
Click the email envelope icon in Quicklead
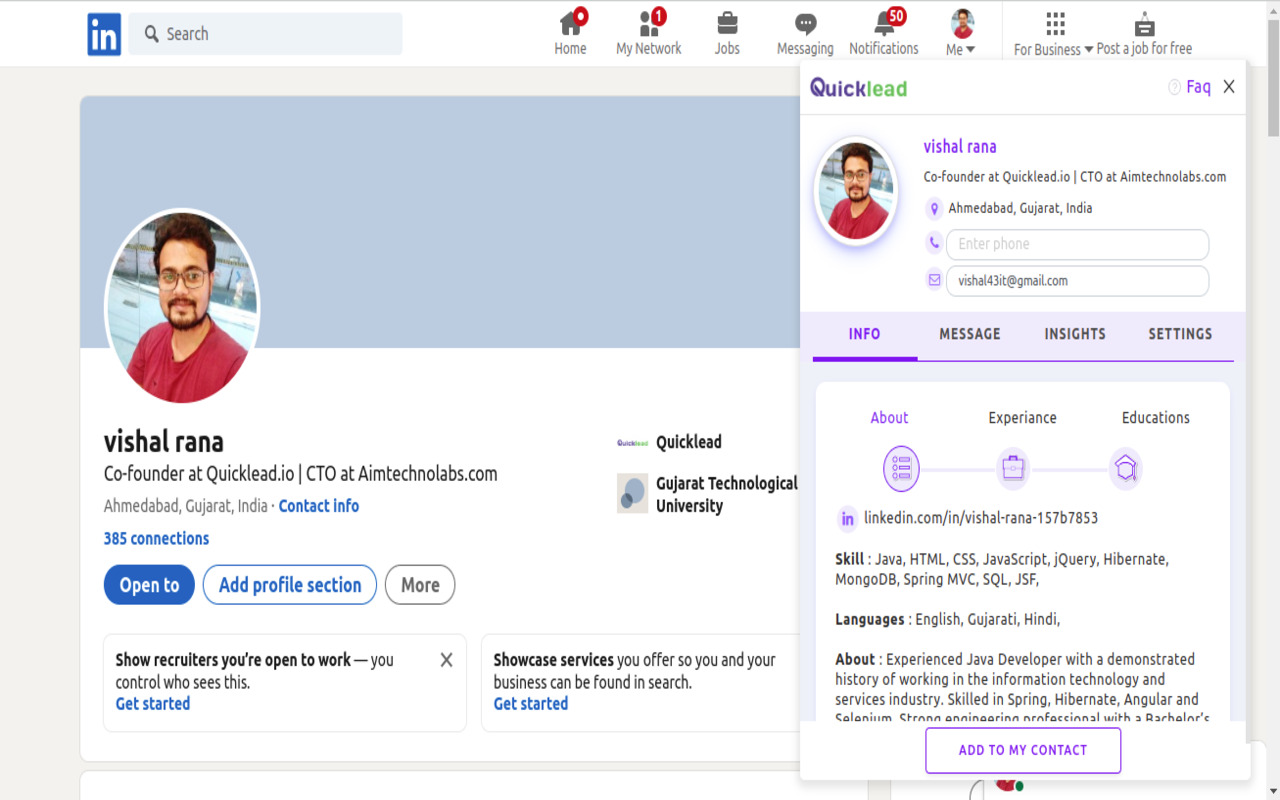click(934, 280)
